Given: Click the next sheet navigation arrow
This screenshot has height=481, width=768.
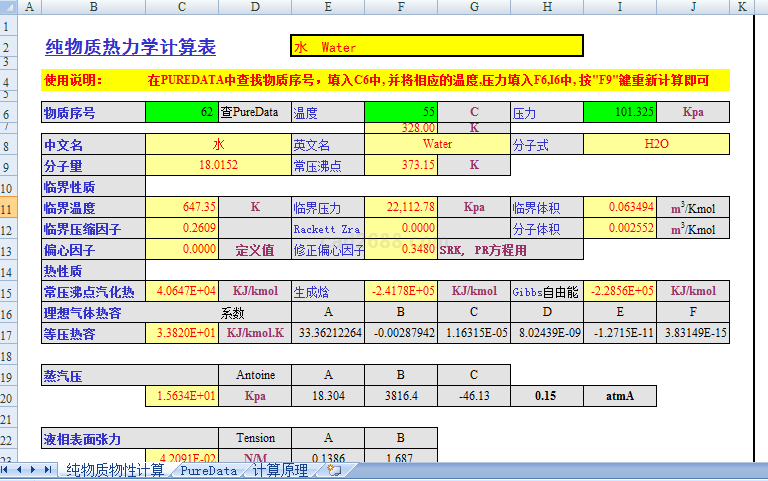Looking at the screenshot, I should coord(35,470).
